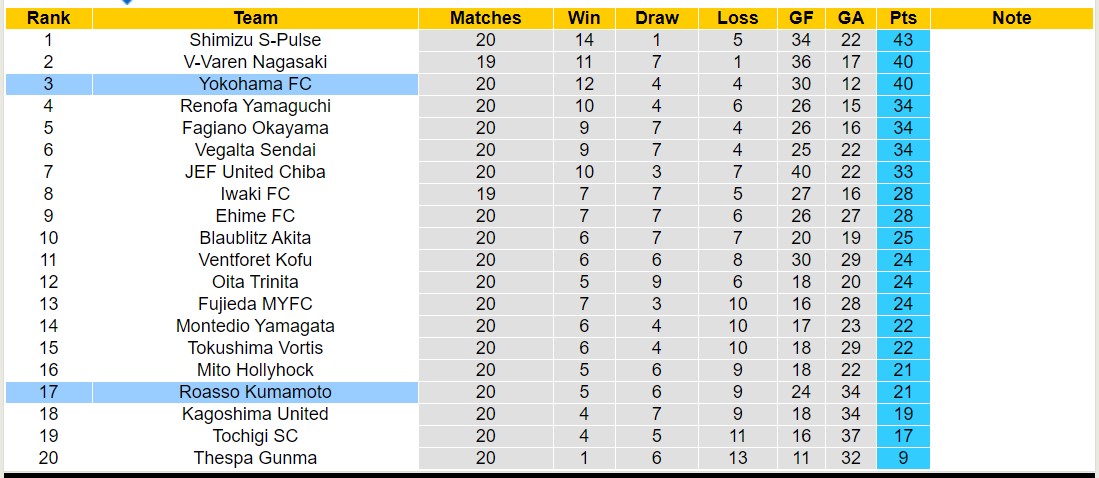Click the Win column header
This screenshot has height=478, width=1099.
click(584, 18)
